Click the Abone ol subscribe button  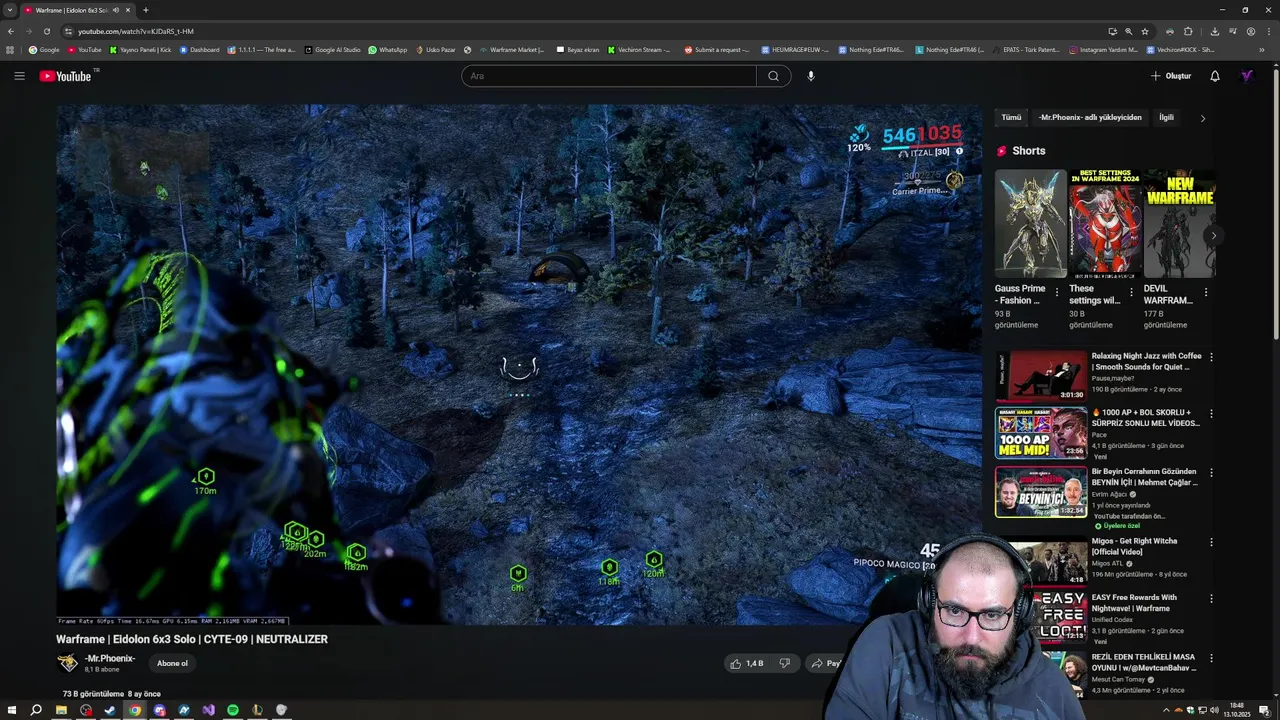[172, 663]
